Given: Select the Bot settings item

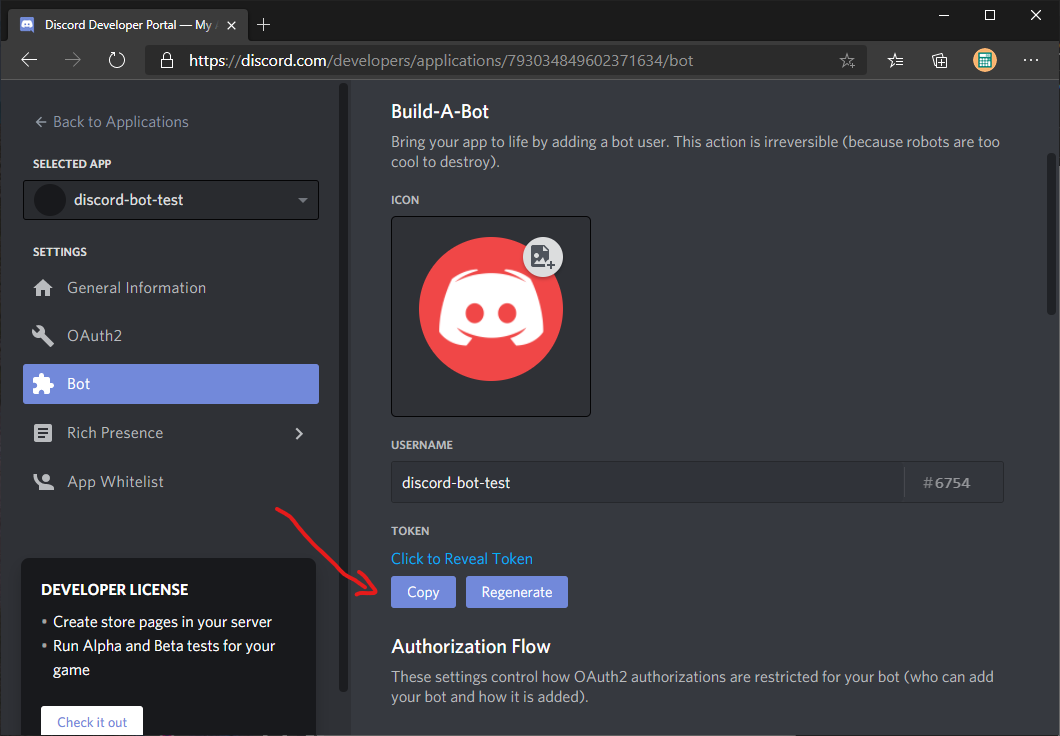Looking at the screenshot, I should [x=171, y=384].
